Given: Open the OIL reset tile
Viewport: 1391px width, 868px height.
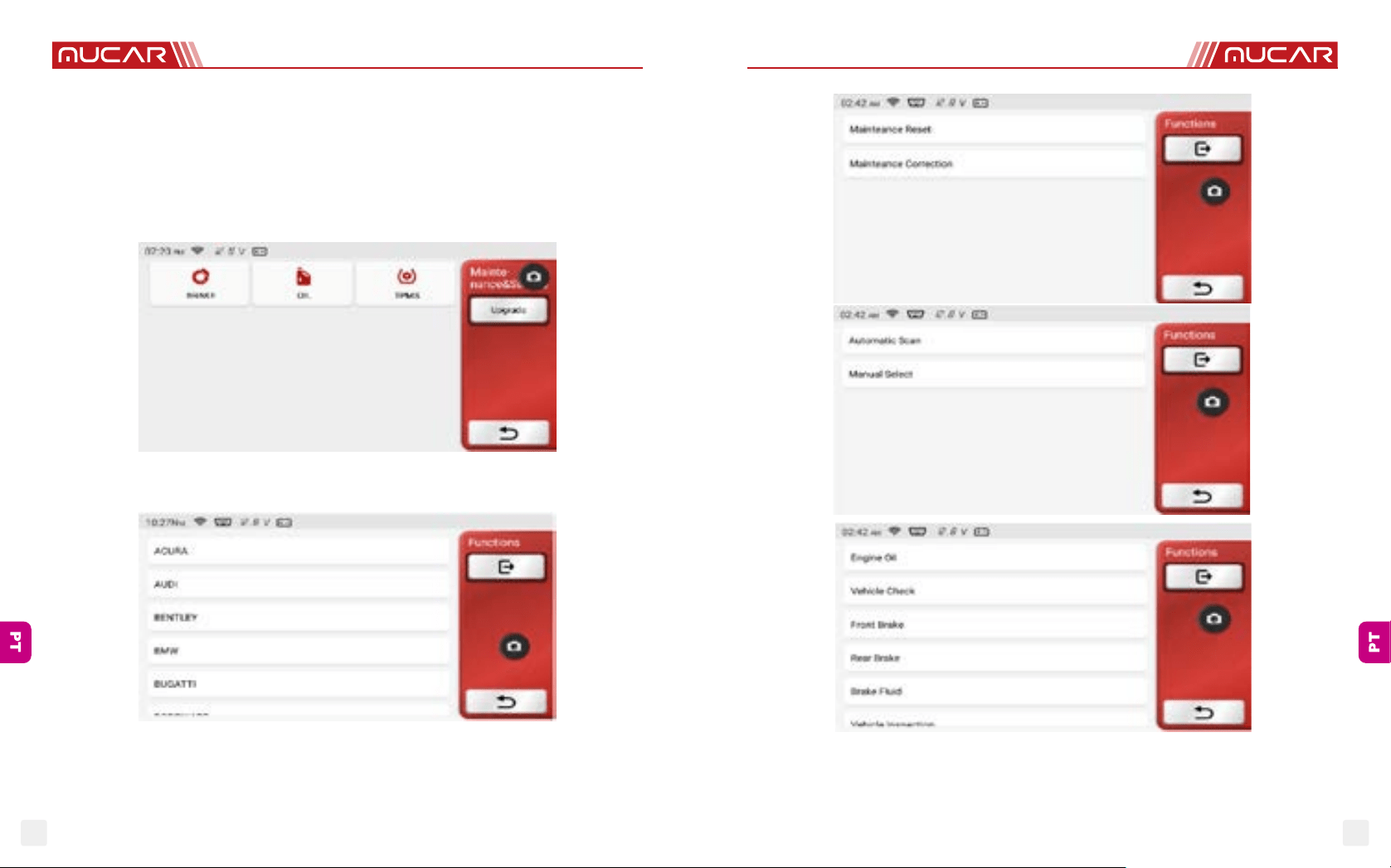Looking at the screenshot, I should coord(303,284).
